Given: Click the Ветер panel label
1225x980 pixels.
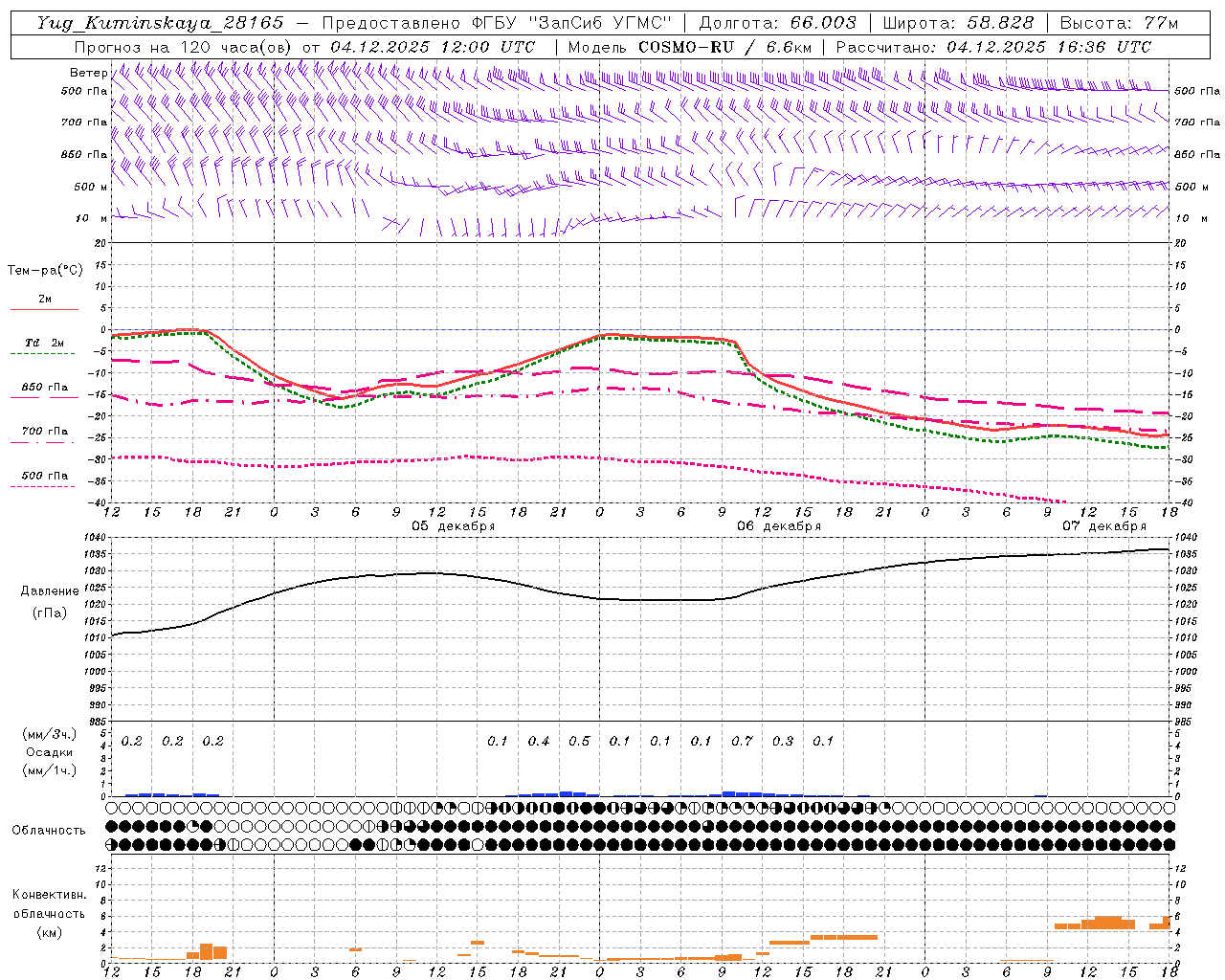Looking at the screenshot, I should (x=88, y=73).
